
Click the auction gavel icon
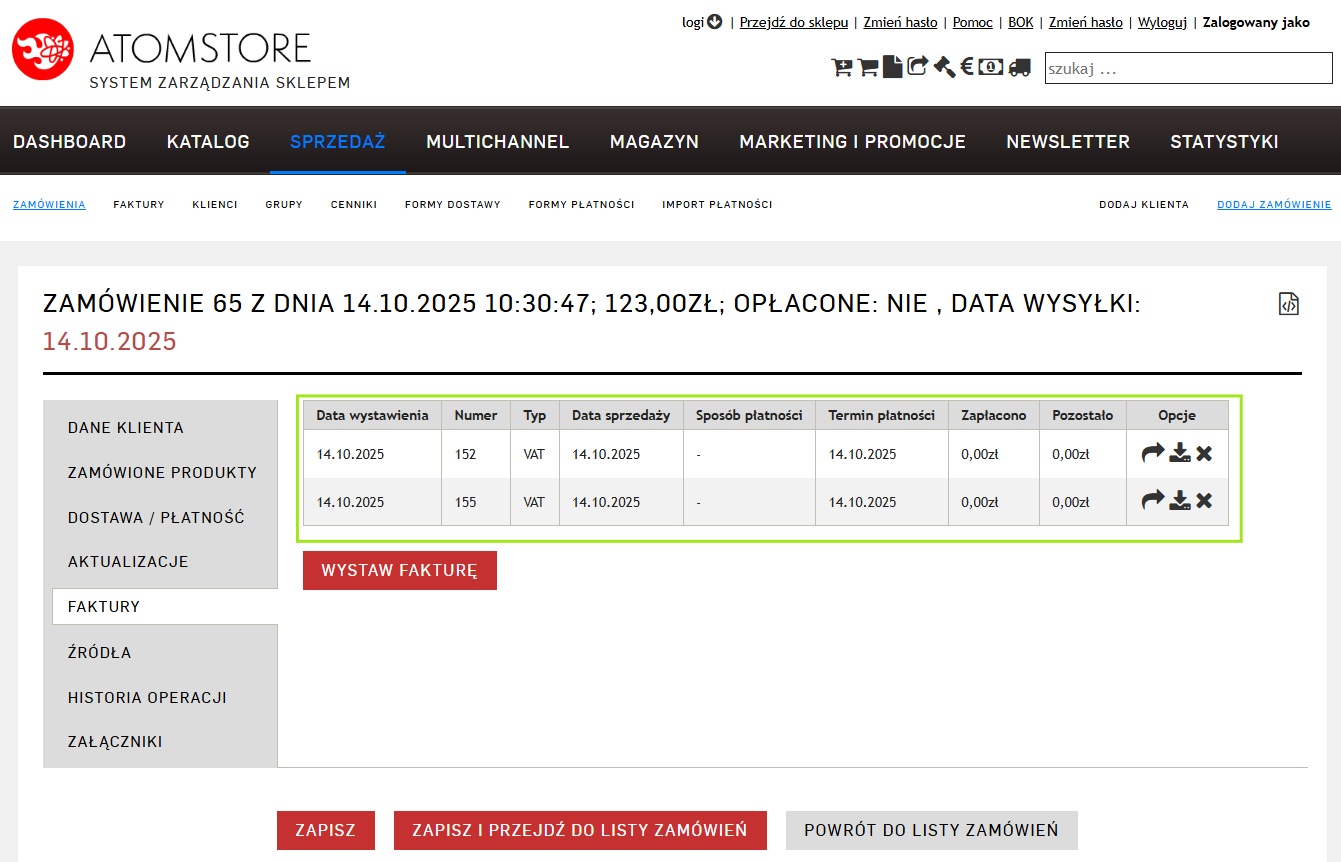click(x=944, y=67)
